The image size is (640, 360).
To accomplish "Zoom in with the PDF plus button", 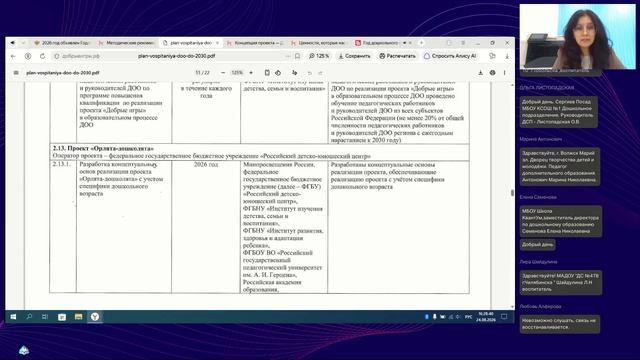I will tap(251, 73).
